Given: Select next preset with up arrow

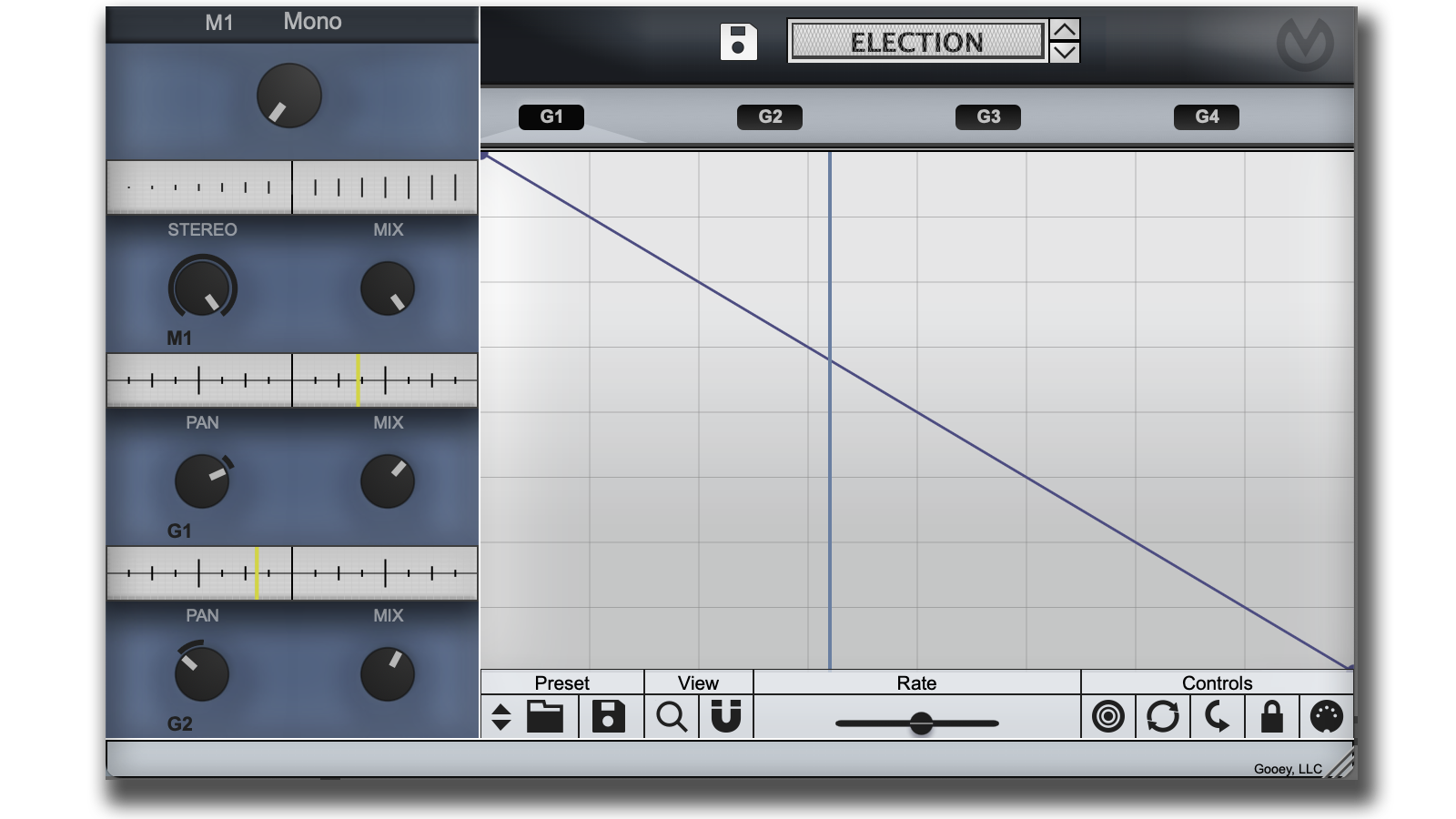Looking at the screenshot, I should pyautogui.click(x=1065, y=30).
